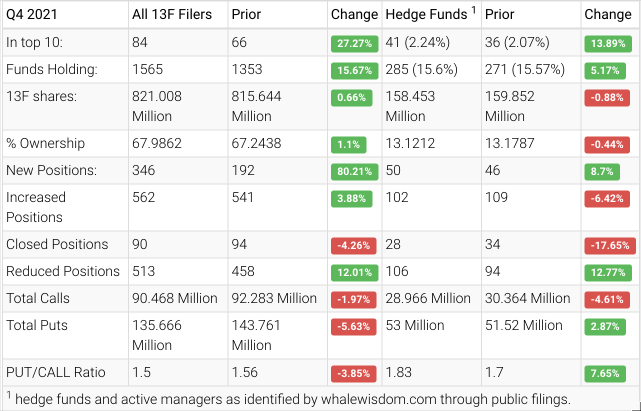Click the red -6.42% change badge
This screenshot has height=411, width=641.
tap(606, 199)
